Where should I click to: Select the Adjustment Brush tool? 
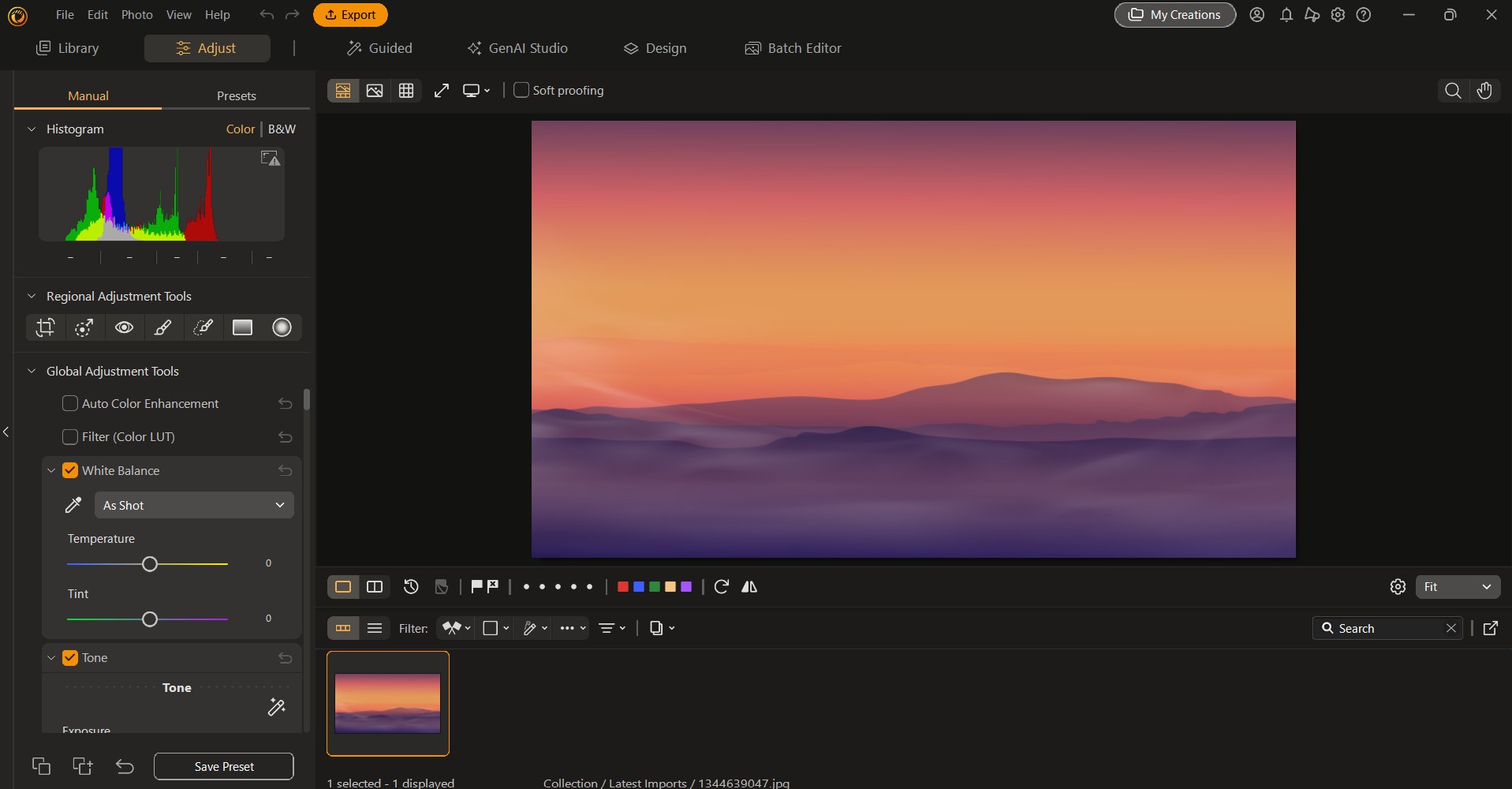click(163, 327)
